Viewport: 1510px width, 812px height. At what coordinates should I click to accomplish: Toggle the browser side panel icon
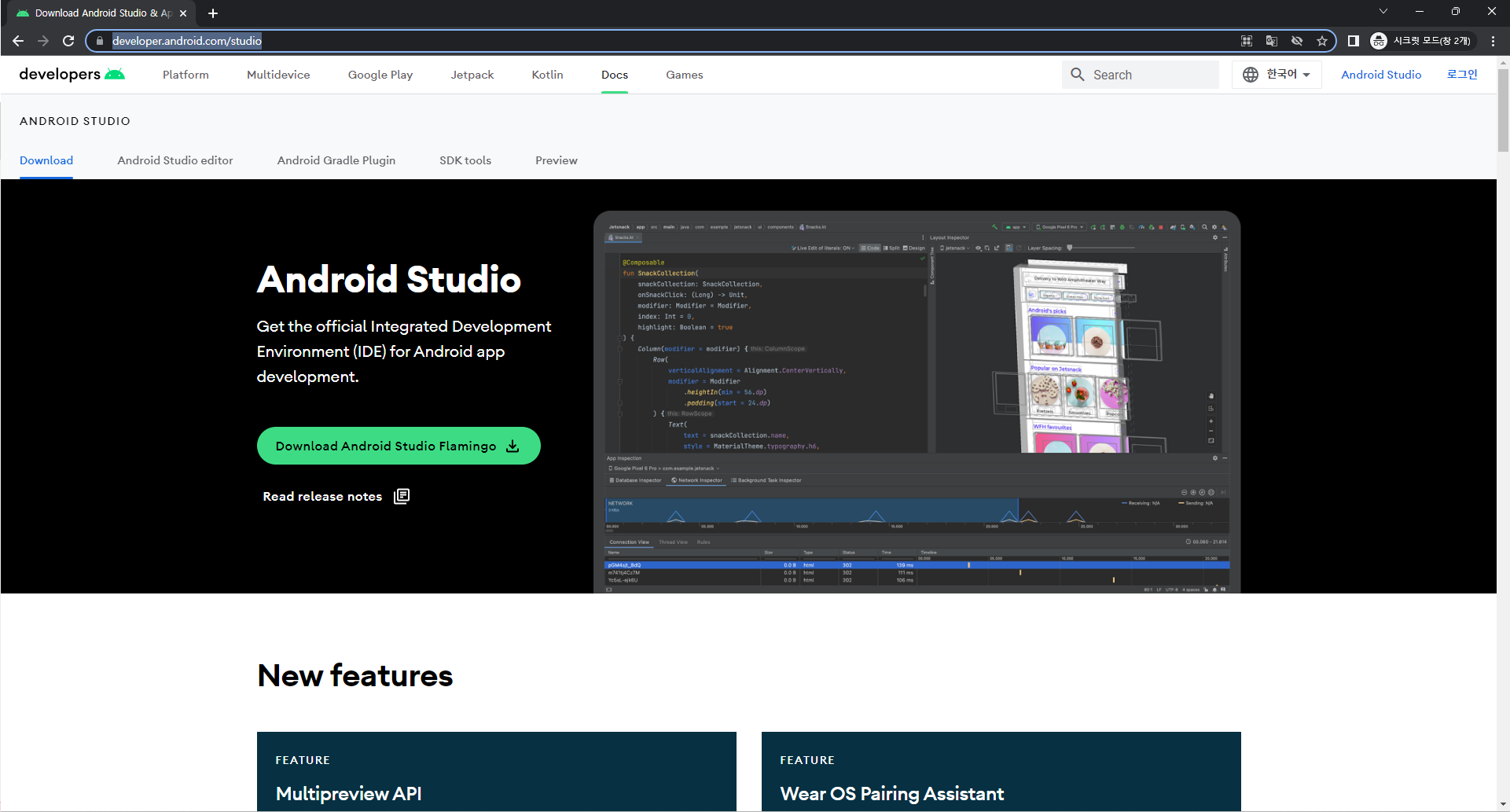(1354, 41)
